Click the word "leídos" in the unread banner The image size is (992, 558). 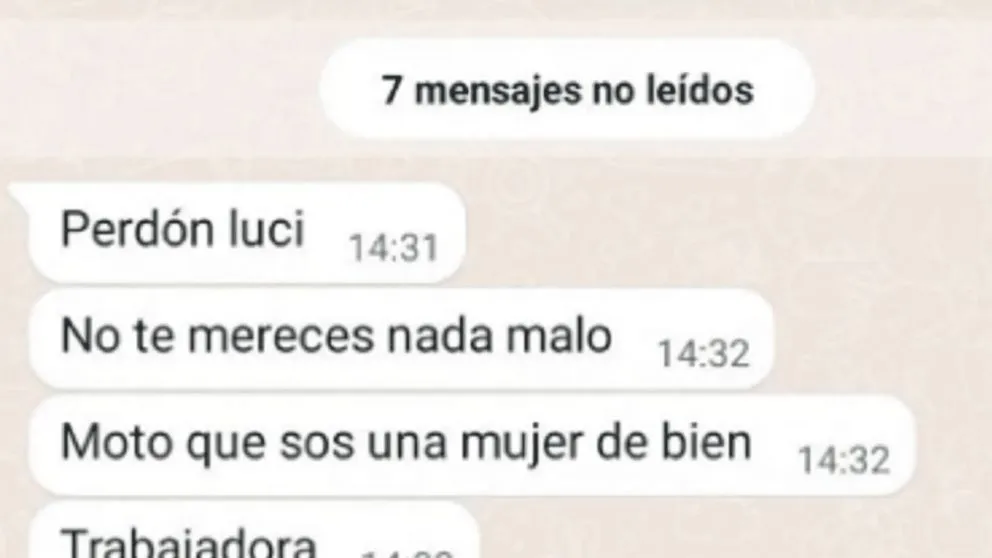pos(700,89)
